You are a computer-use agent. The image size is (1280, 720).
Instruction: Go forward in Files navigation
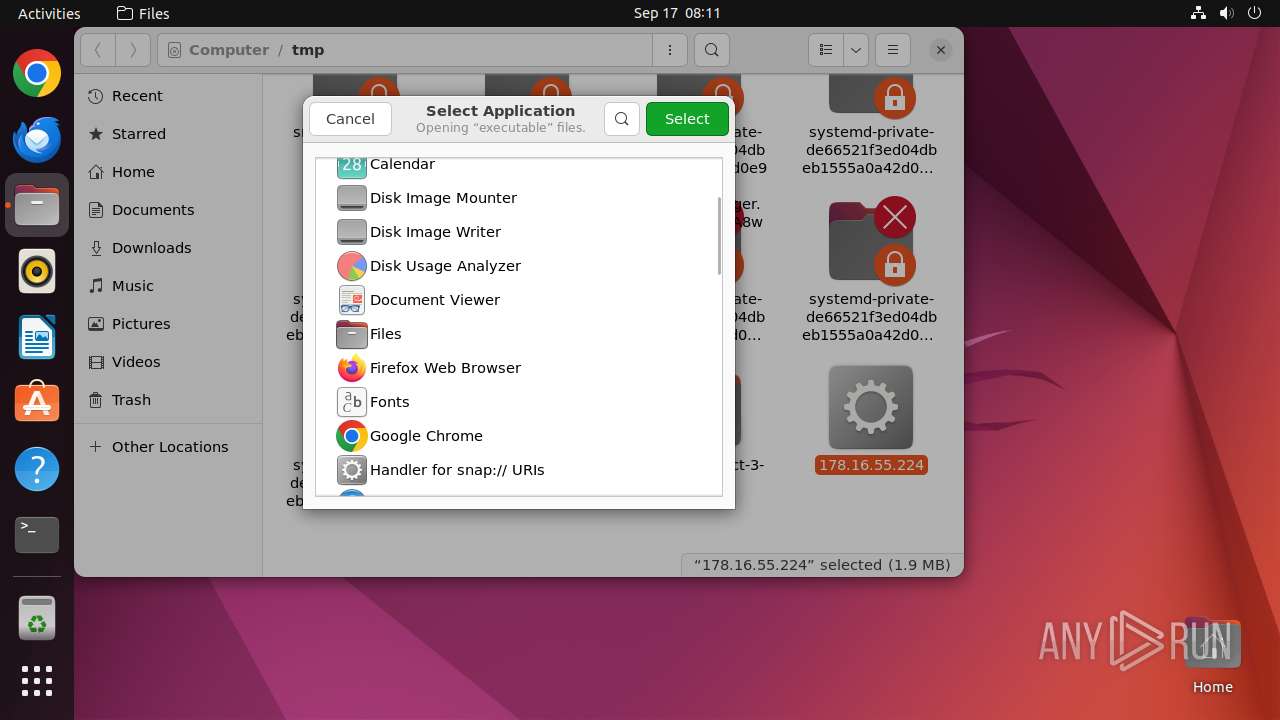click(133, 50)
